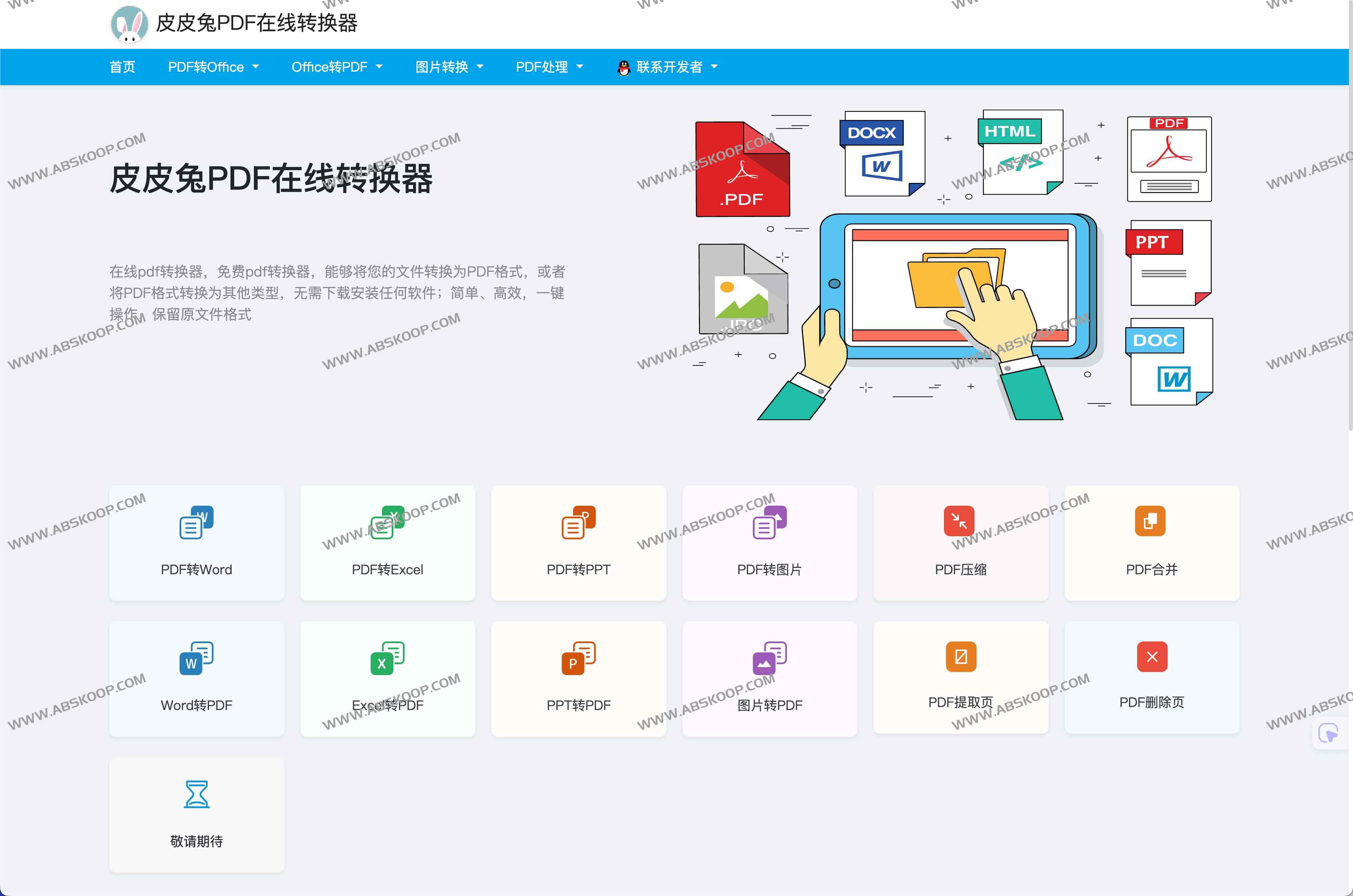
Task: Click the PDF提取页 extract page icon
Action: pos(961,657)
